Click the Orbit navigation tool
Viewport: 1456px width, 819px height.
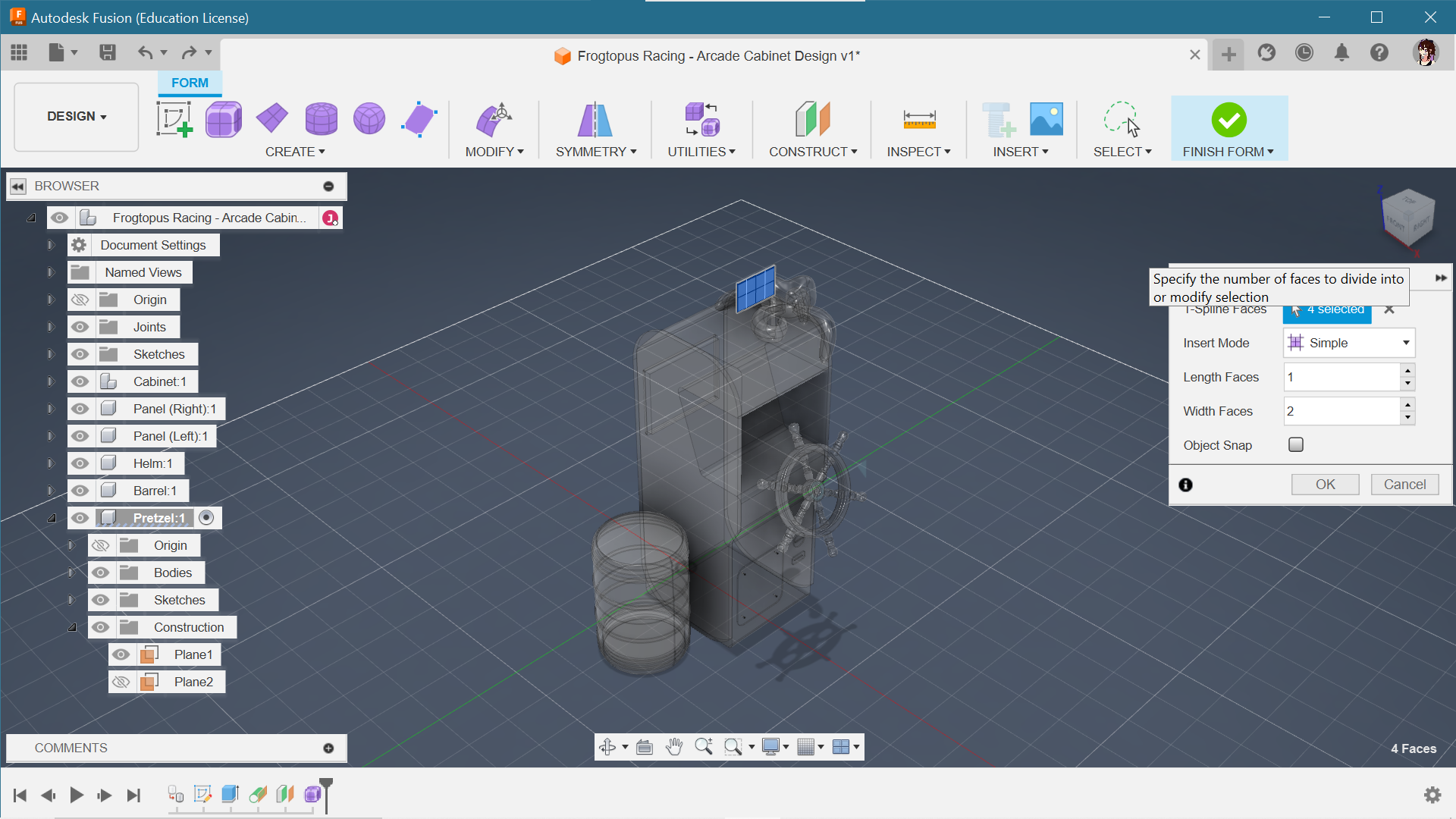click(x=607, y=747)
